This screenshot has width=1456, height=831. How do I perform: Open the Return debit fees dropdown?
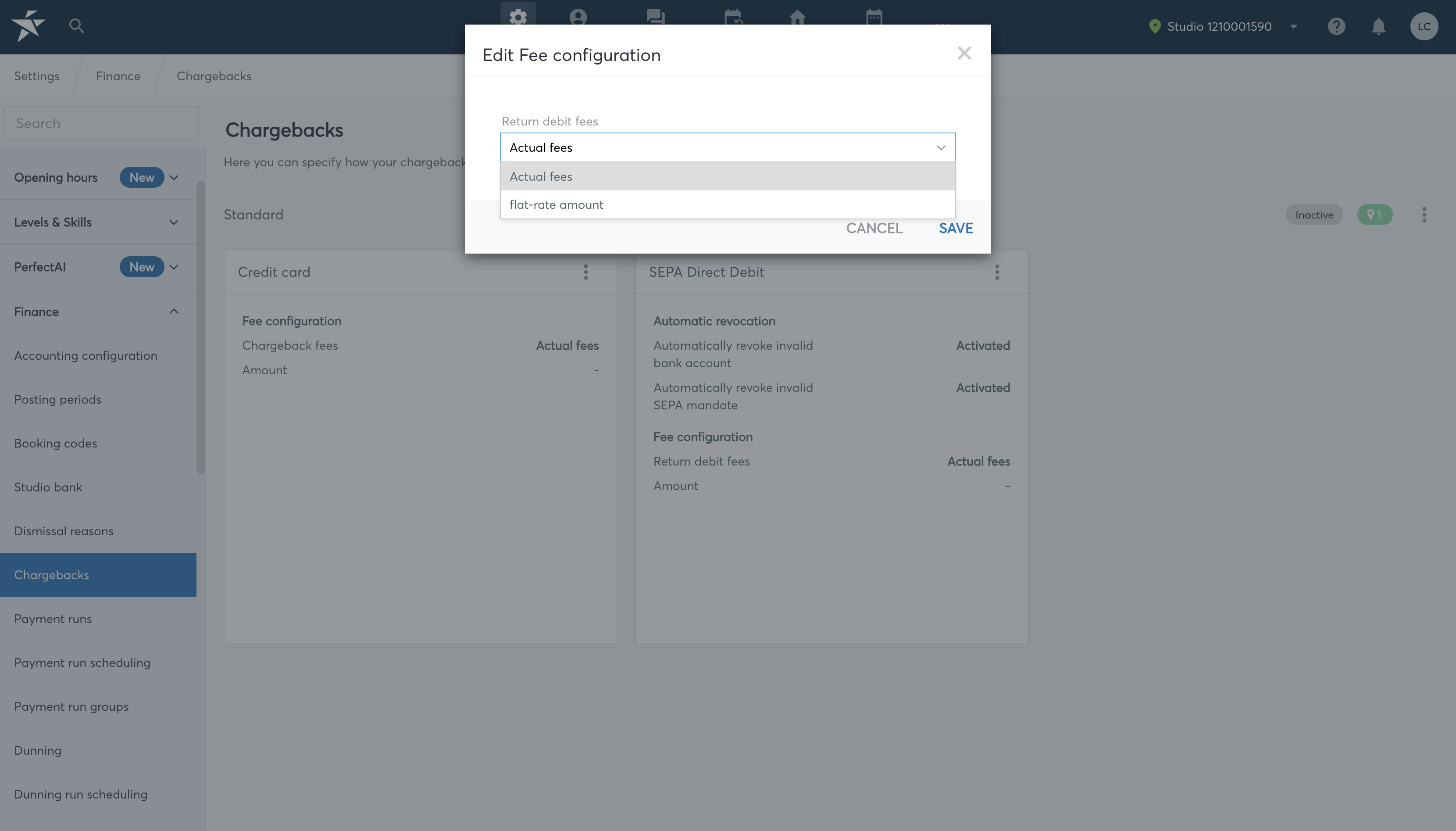click(728, 147)
